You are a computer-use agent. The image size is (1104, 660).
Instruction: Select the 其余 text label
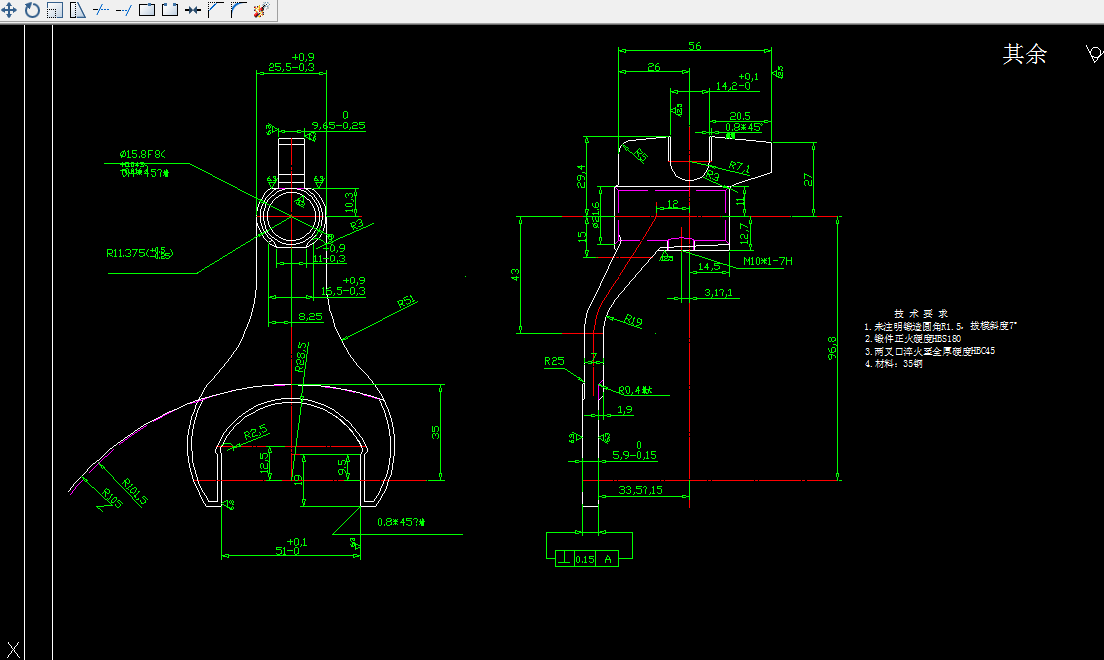[1024, 54]
